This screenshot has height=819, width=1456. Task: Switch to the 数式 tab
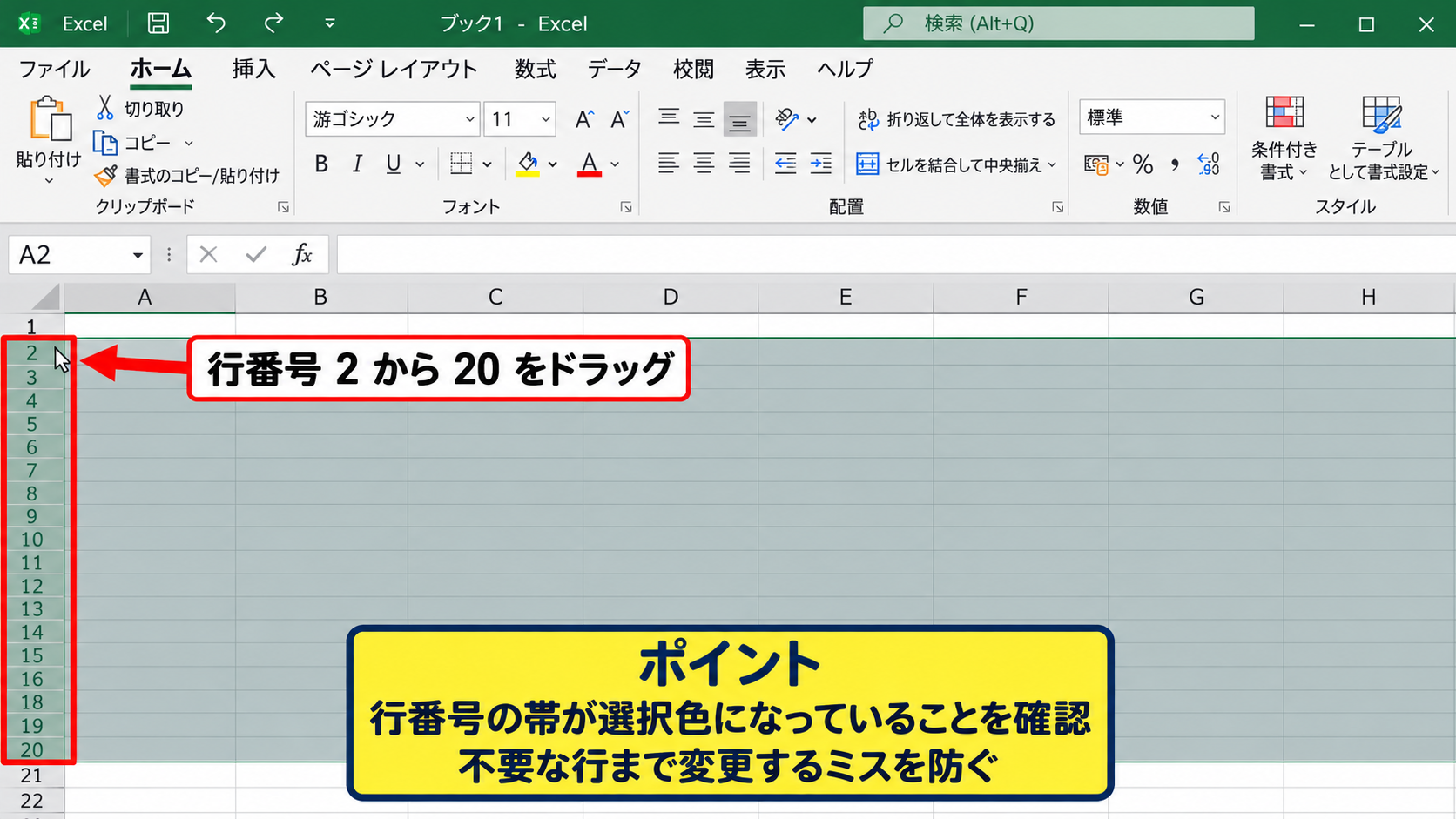535,69
